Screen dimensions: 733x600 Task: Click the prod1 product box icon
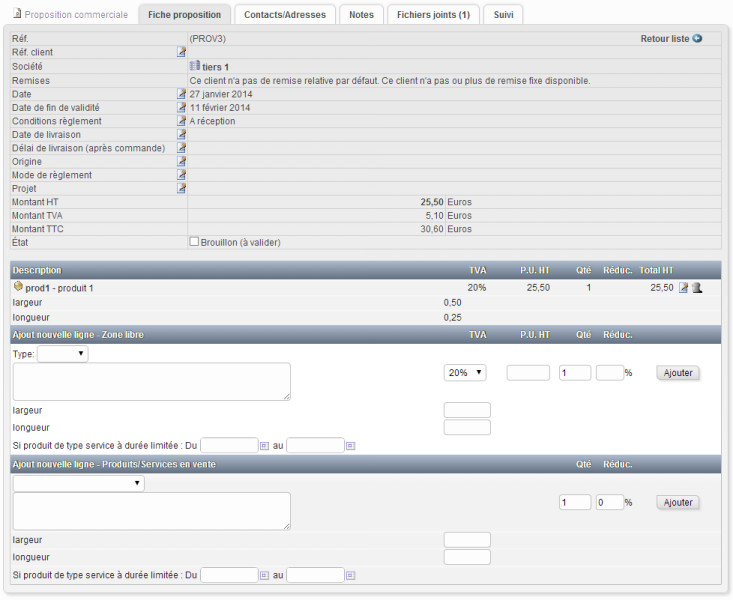(x=18, y=286)
